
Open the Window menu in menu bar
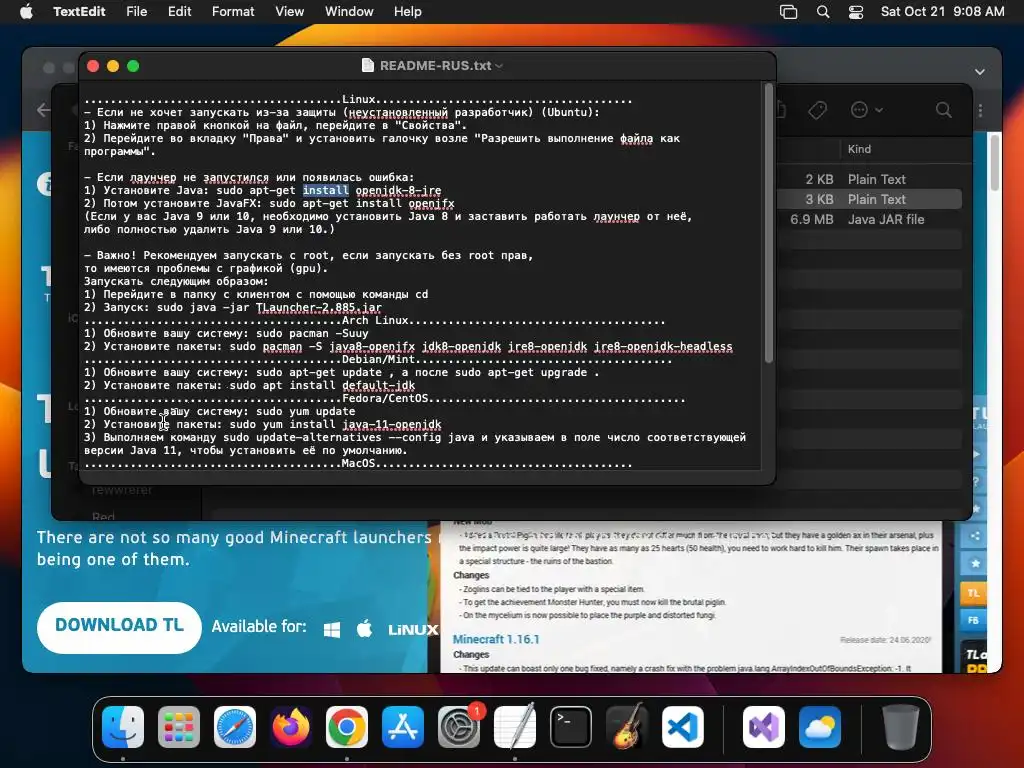pos(349,12)
